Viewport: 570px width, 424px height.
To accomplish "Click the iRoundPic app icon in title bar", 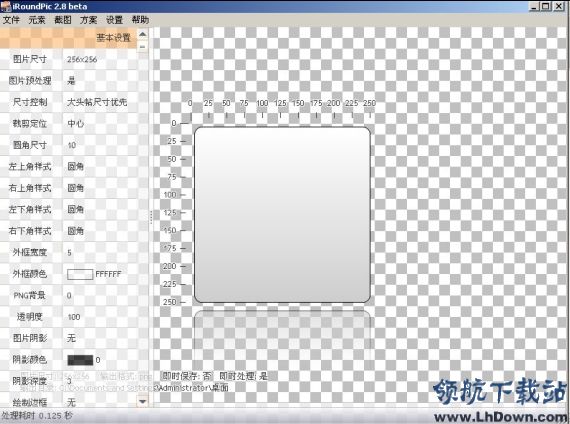I will [6, 6].
